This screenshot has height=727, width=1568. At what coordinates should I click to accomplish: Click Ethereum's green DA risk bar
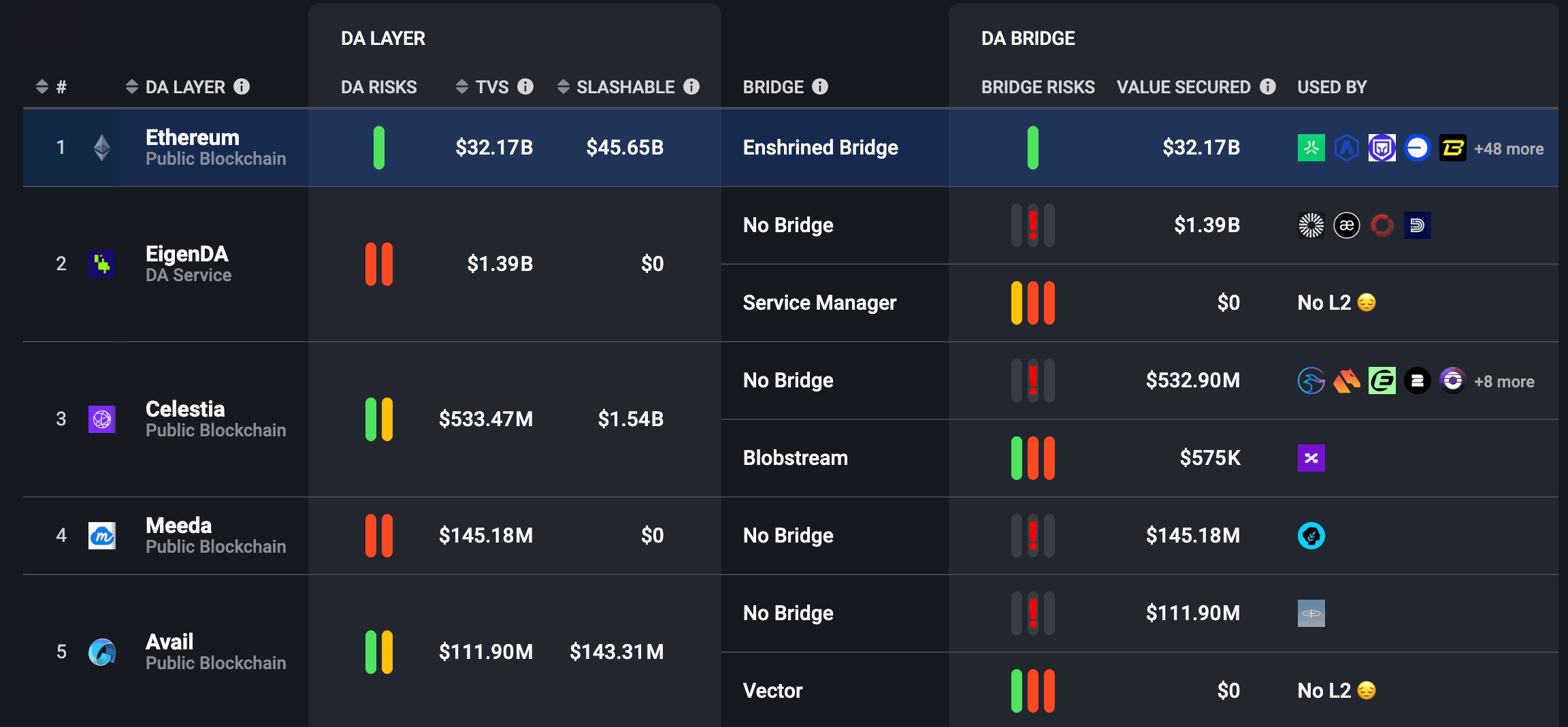point(379,148)
